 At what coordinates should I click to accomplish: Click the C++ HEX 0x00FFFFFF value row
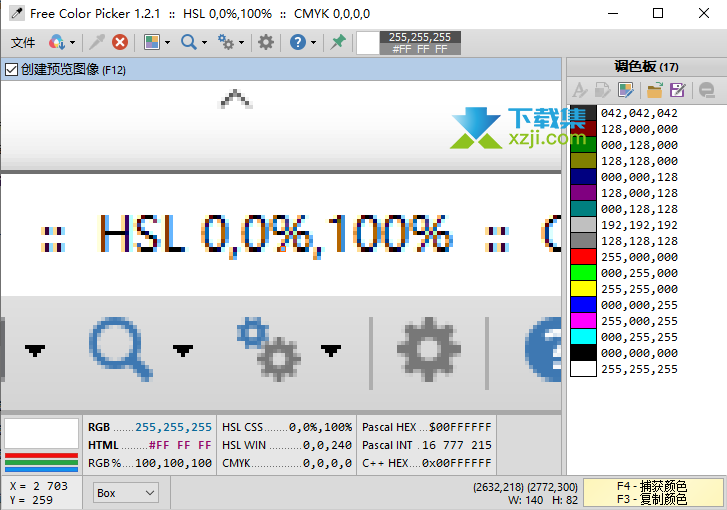point(427,463)
